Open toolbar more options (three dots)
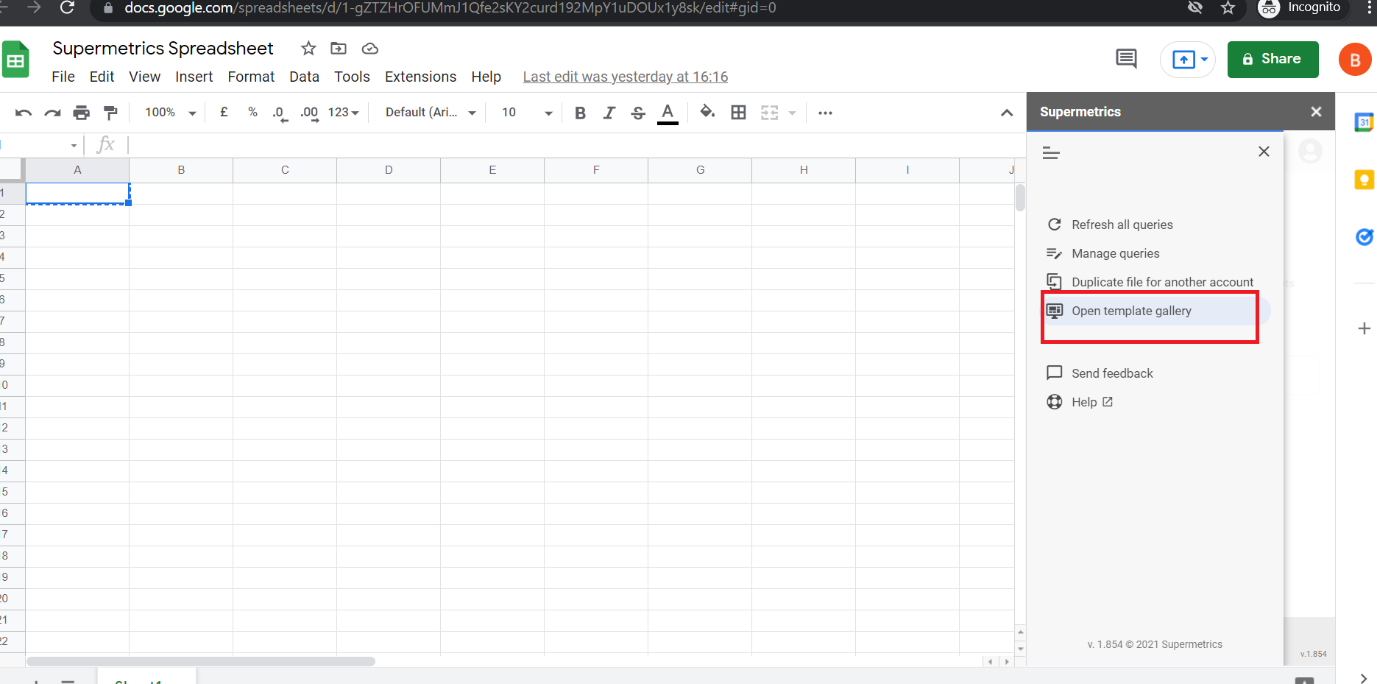1377x684 pixels. tap(825, 113)
